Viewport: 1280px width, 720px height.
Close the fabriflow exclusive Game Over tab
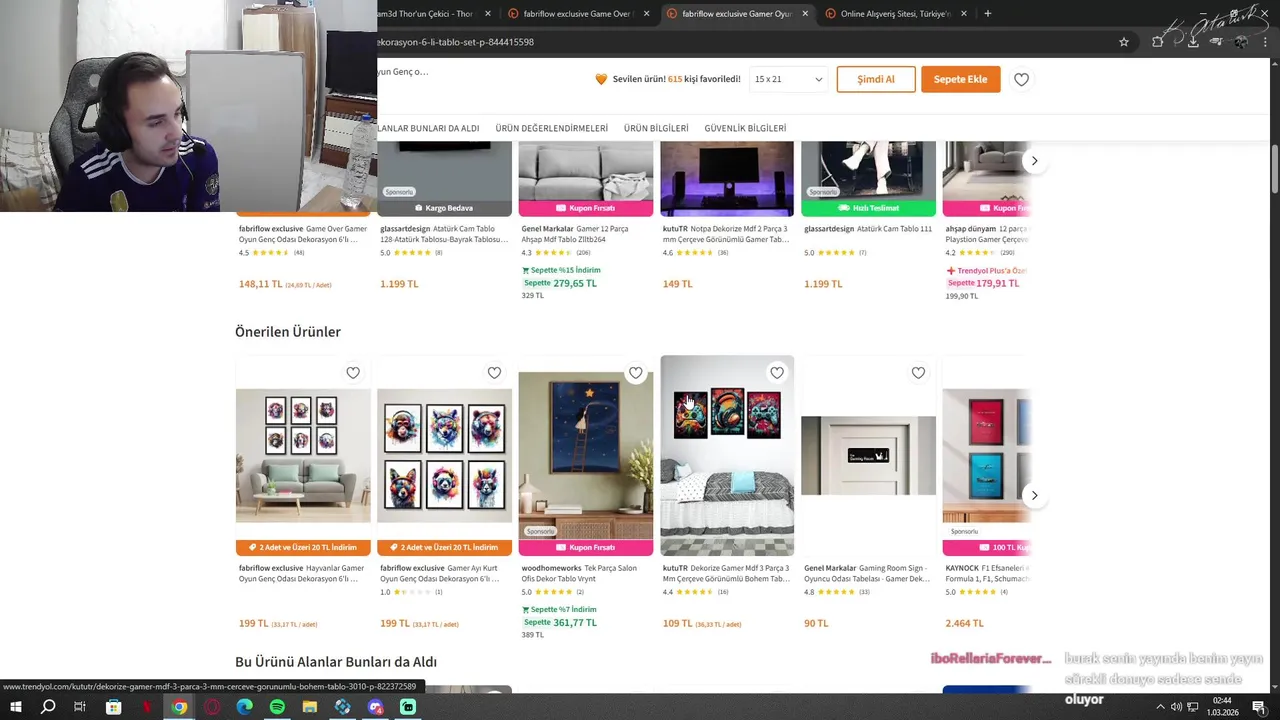[647, 14]
